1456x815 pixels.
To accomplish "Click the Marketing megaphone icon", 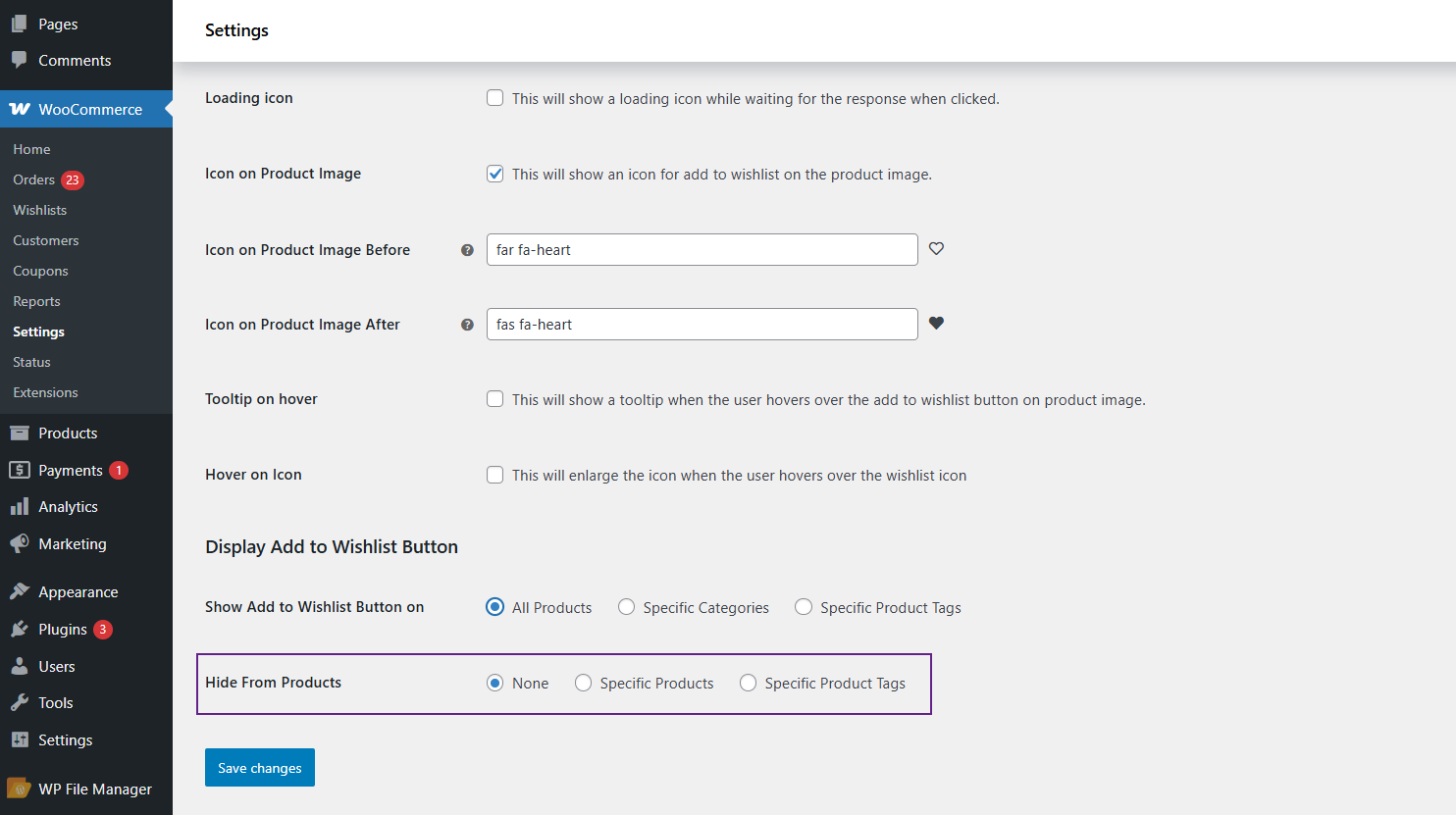I will [20, 543].
